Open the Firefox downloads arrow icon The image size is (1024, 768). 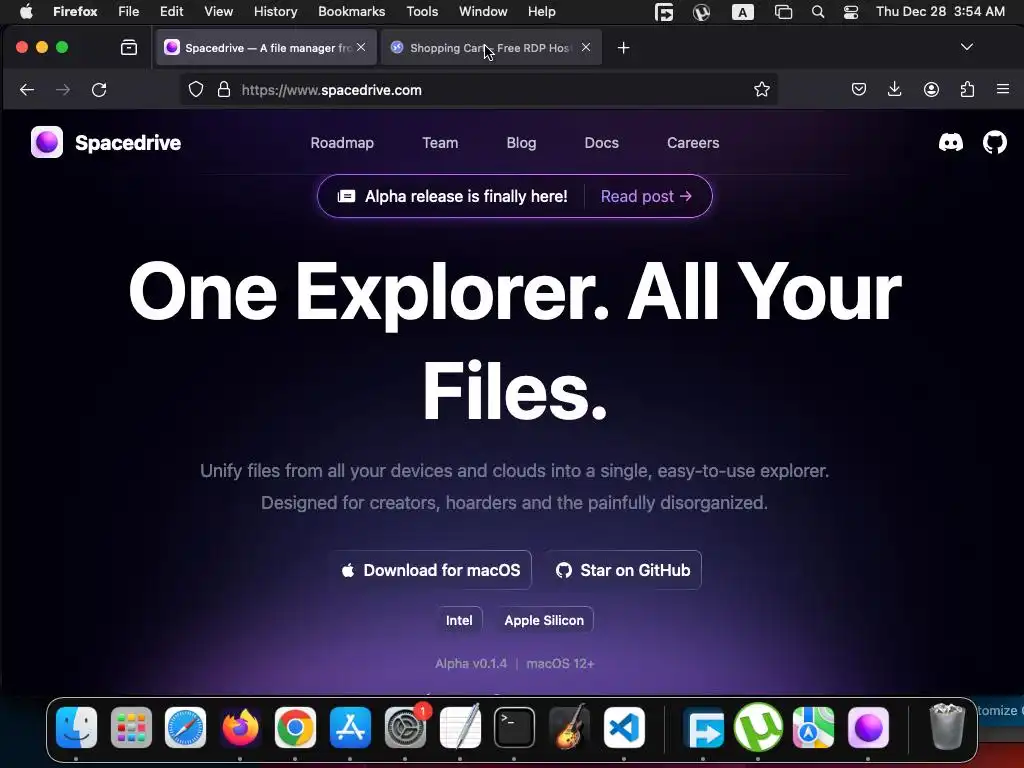tap(895, 89)
